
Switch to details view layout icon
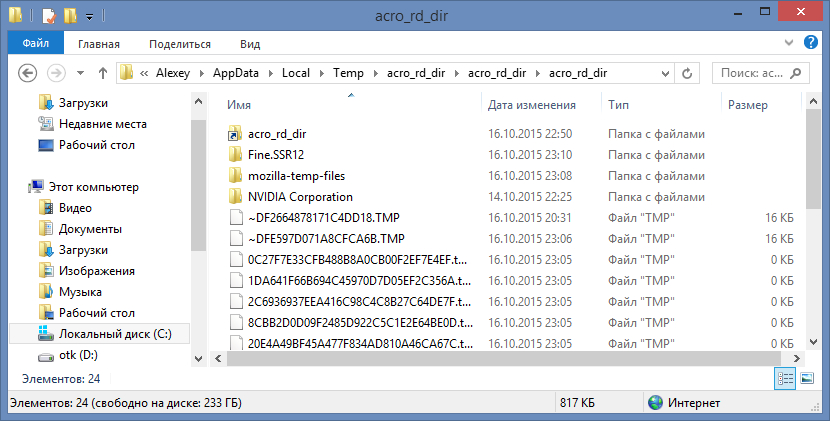pyautogui.click(x=785, y=378)
